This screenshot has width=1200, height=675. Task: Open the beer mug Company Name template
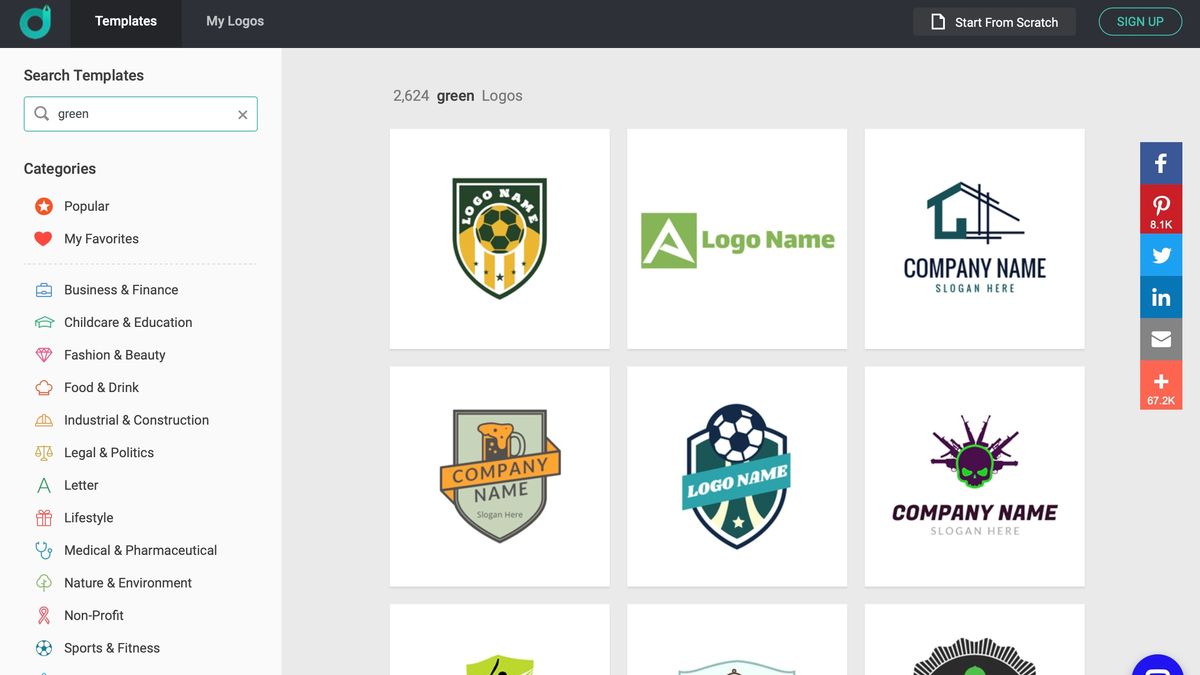coord(500,476)
